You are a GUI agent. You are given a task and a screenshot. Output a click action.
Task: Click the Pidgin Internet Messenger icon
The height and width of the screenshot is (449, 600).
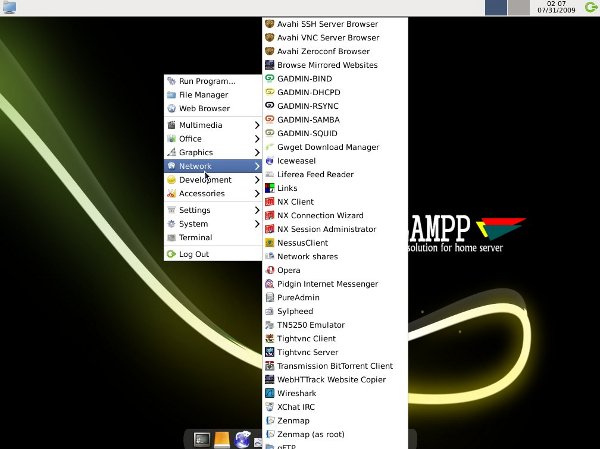(269, 284)
